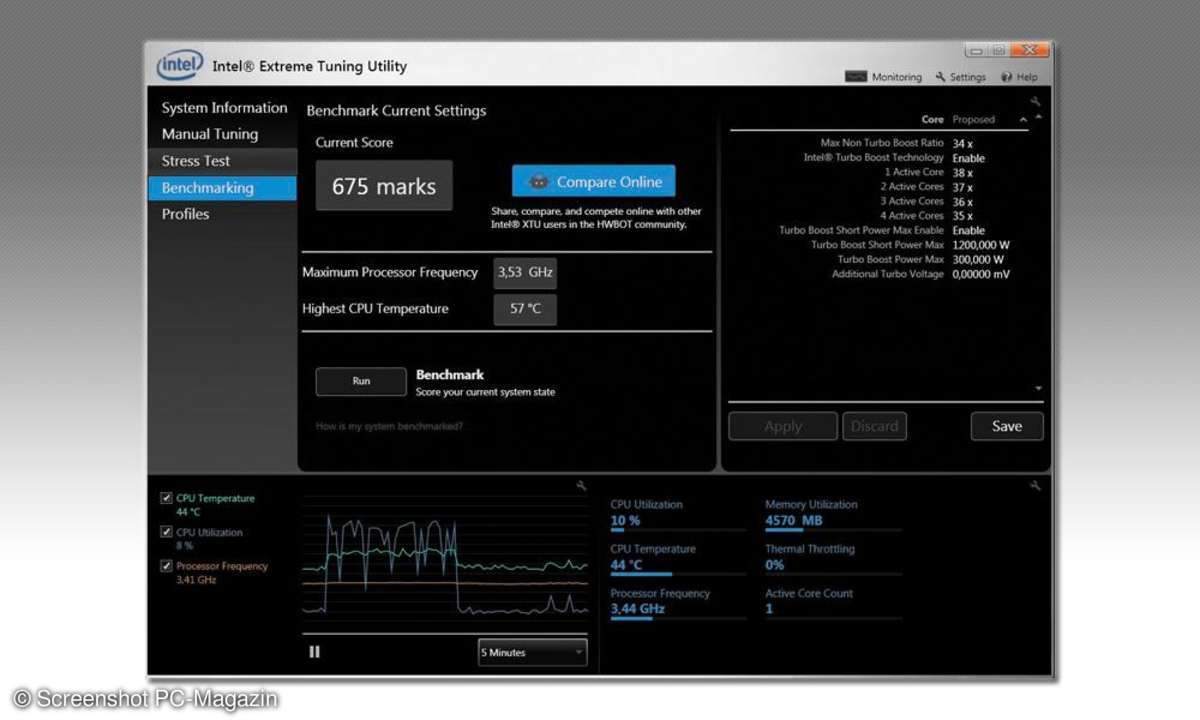This screenshot has width=1200, height=720.
Task: Open the 'How is my system benchmarked?' link
Action: pyautogui.click(x=389, y=427)
